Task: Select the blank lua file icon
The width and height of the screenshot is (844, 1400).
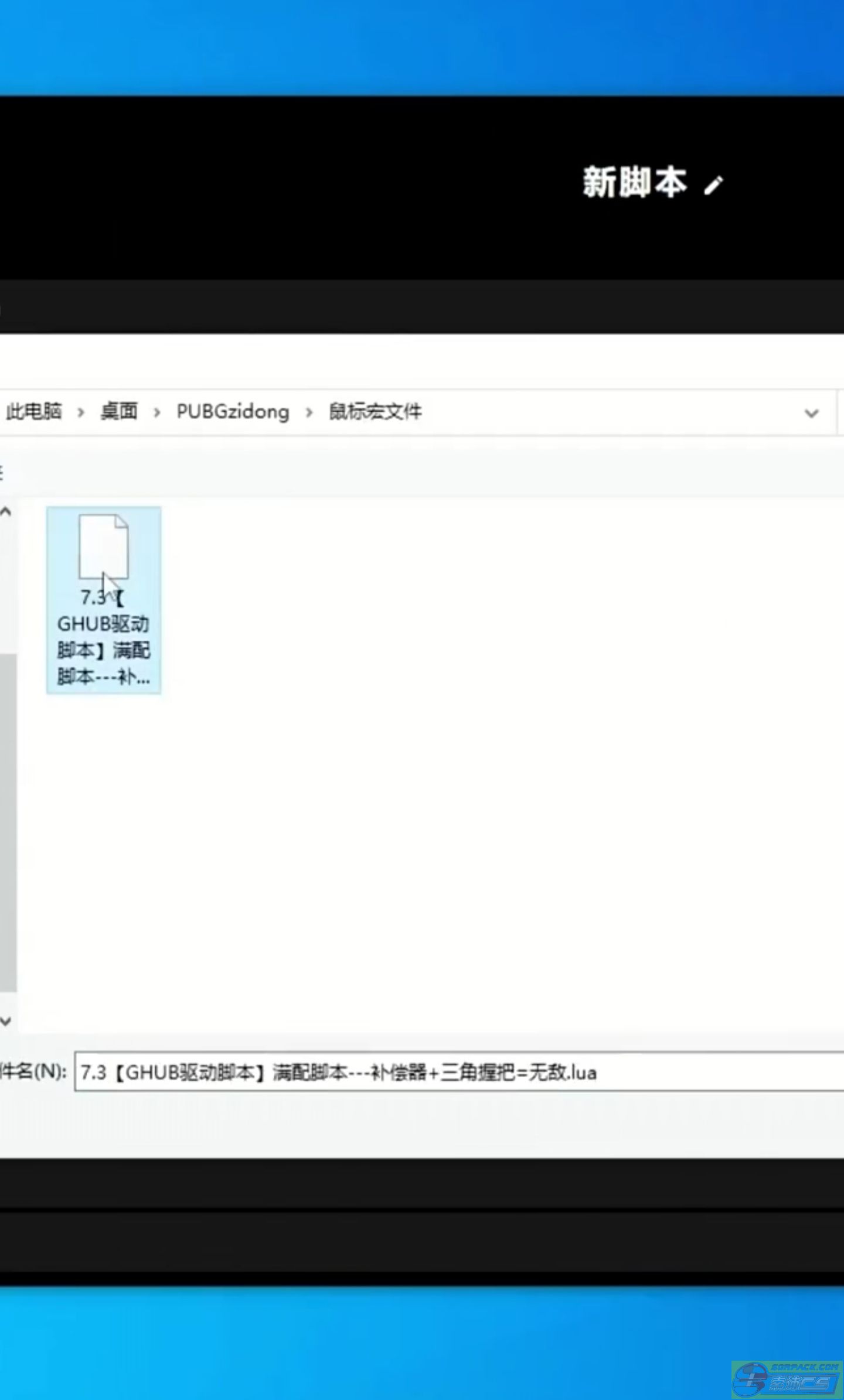Action: click(103, 546)
